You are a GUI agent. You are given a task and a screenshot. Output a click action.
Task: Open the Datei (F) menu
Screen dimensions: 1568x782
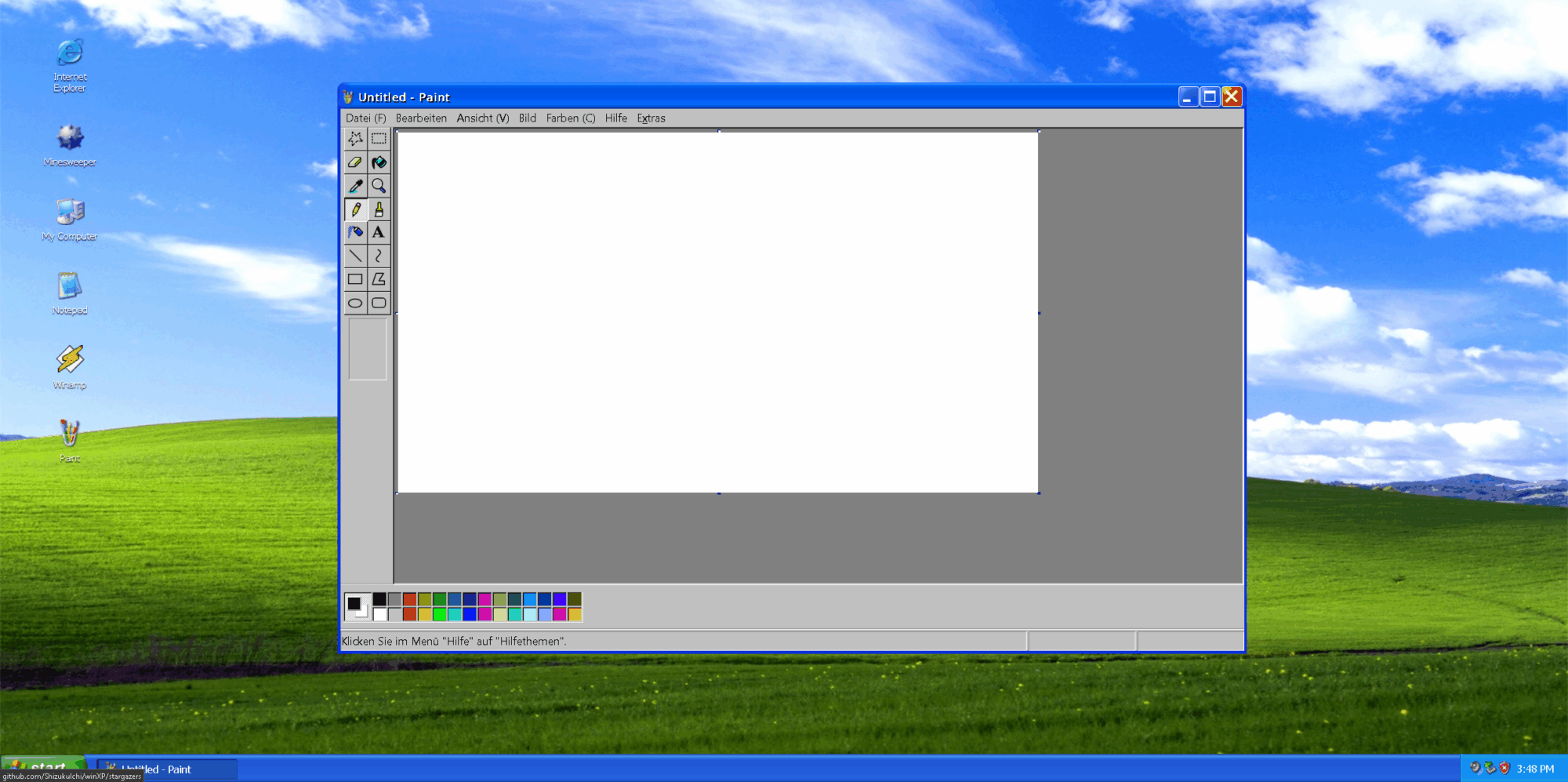click(x=366, y=118)
